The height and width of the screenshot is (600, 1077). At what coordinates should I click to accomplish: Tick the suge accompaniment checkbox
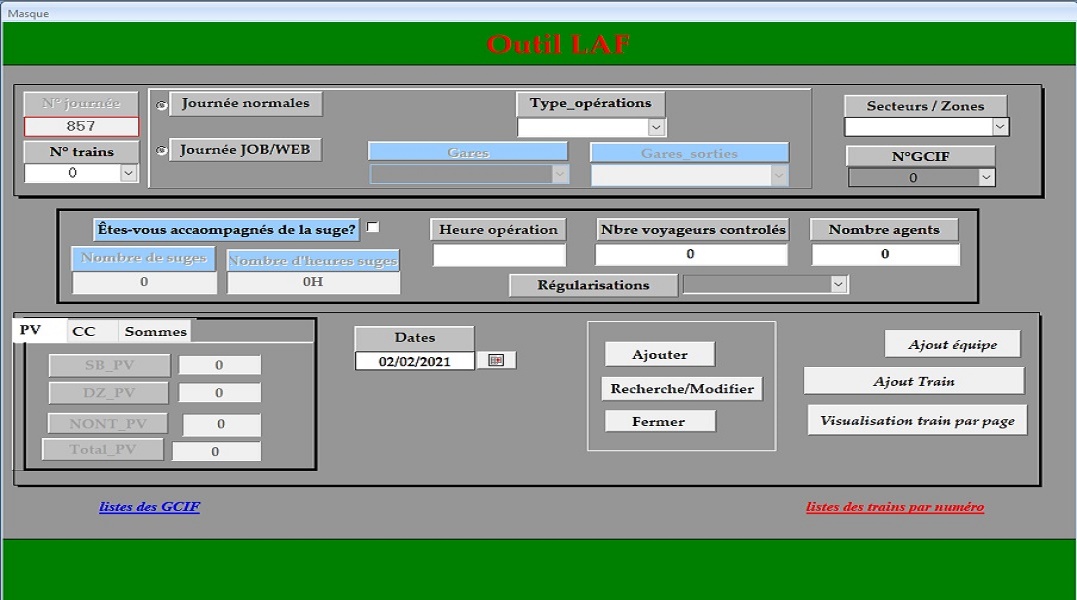pos(373,228)
